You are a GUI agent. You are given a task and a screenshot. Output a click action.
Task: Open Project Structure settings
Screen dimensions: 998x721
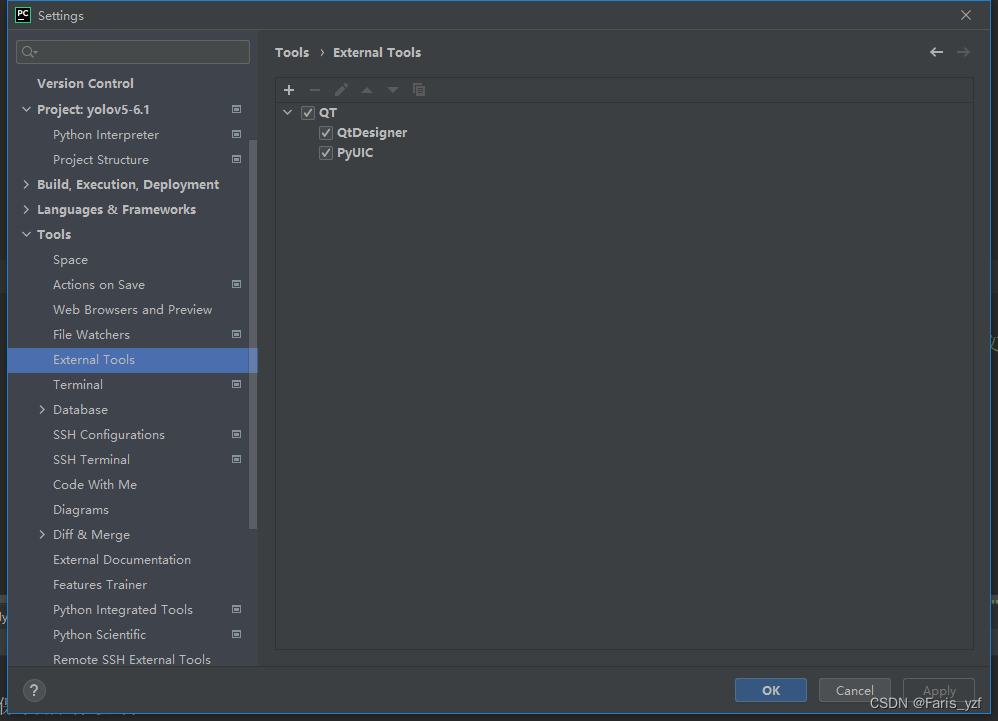tap(101, 160)
